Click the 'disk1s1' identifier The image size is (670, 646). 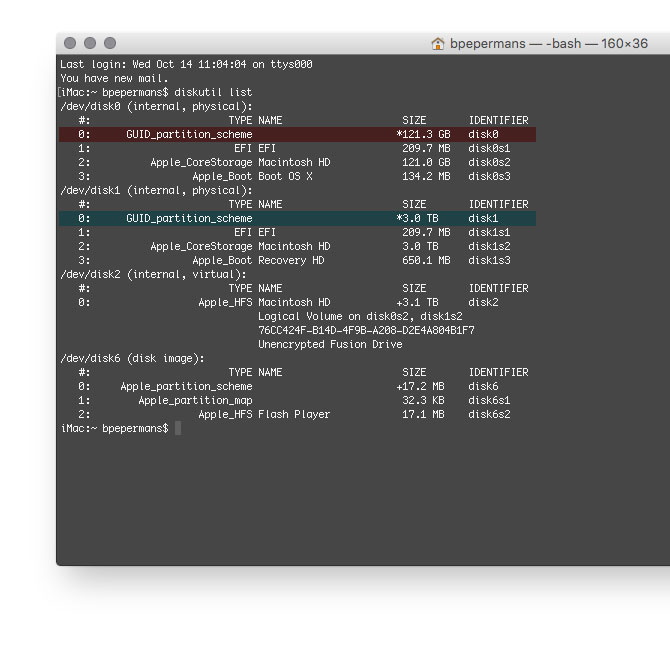coord(489,232)
